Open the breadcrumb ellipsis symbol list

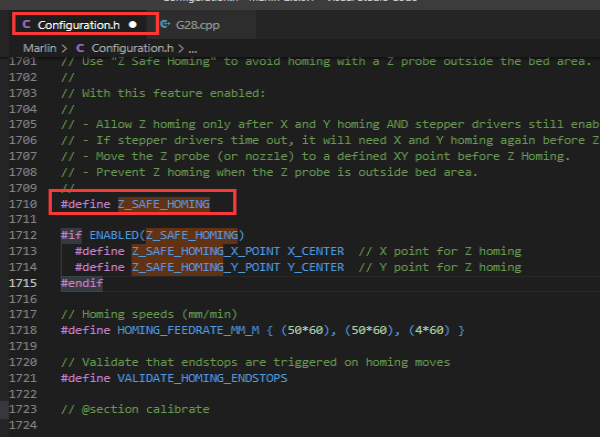click(193, 49)
